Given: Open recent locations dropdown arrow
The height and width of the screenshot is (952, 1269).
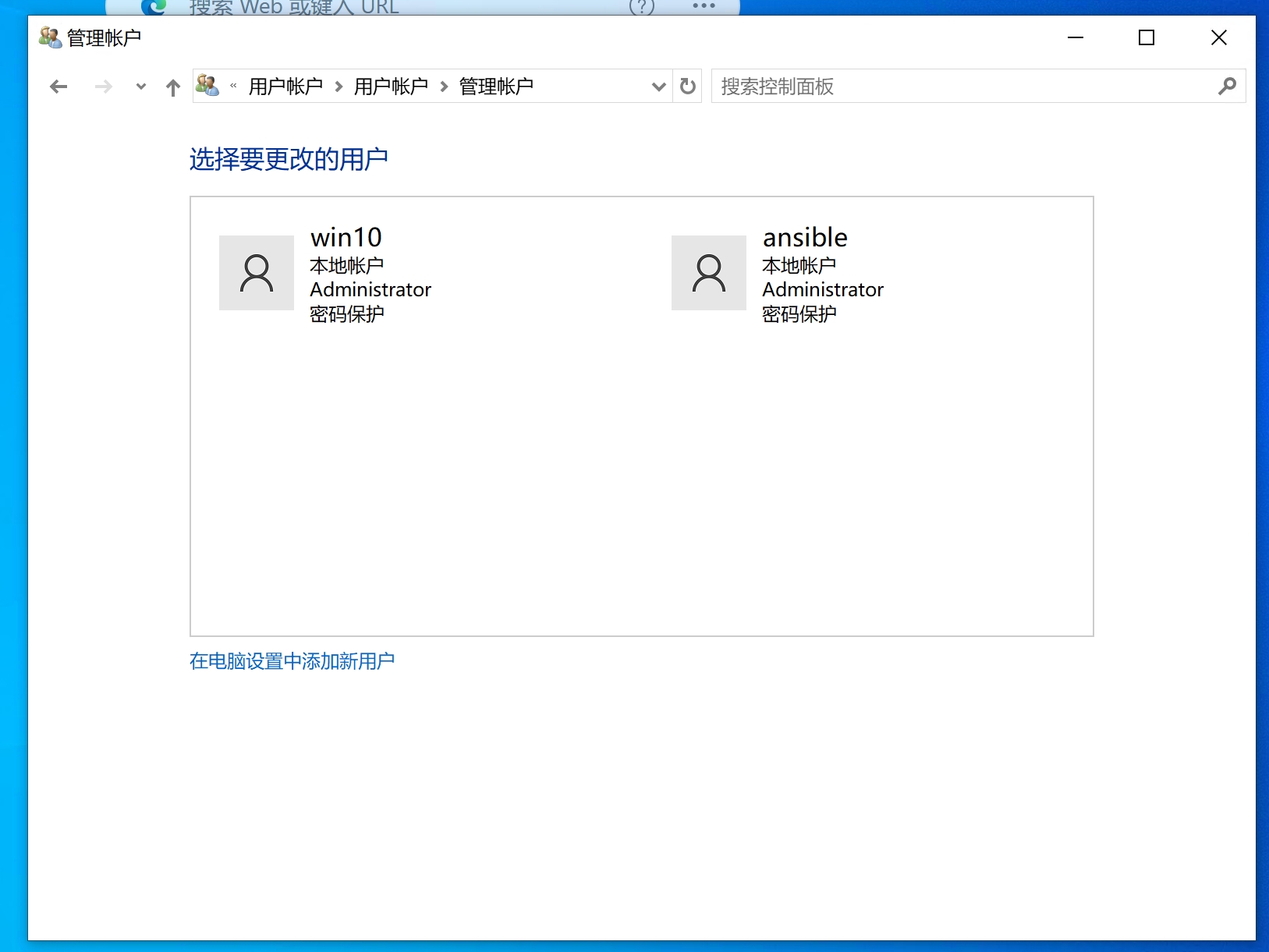Looking at the screenshot, I should tap(140, 87).
